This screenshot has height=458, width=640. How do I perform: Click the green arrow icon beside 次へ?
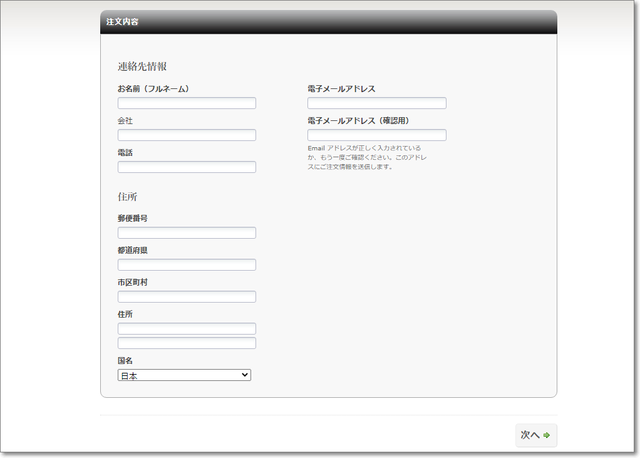(547, 435)
